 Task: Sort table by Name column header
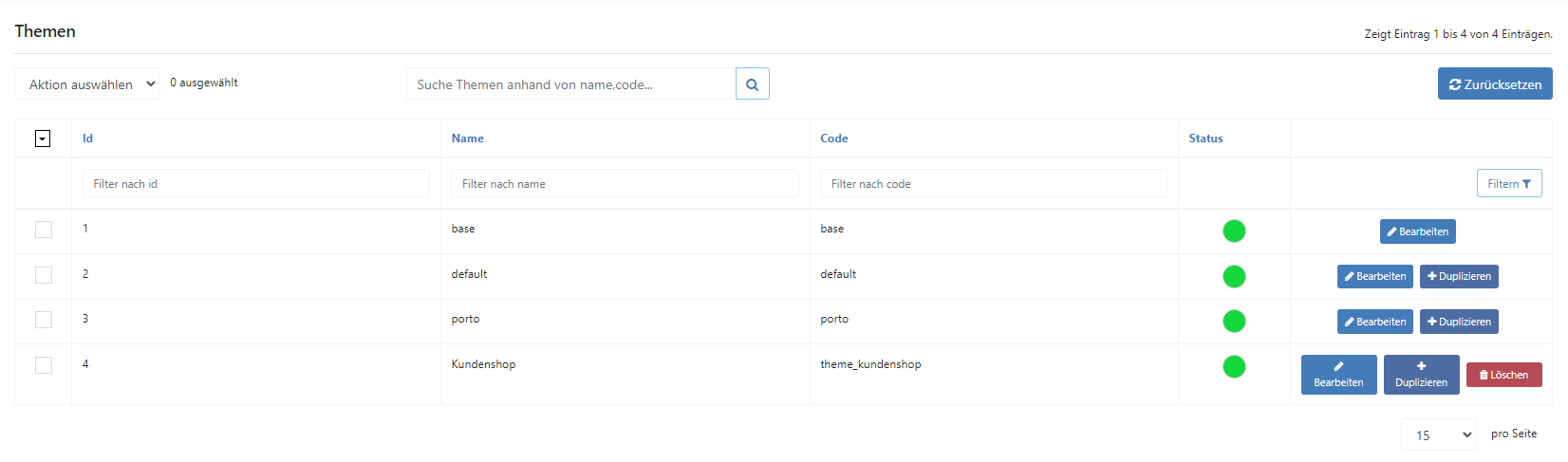[x=467, y=139]
